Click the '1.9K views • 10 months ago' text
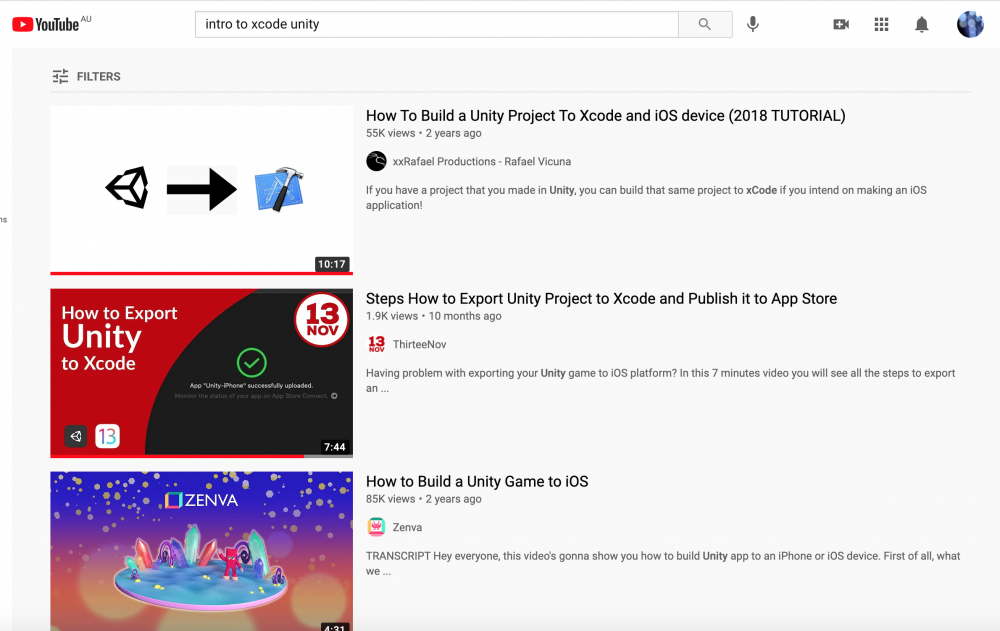 tap(434, 316)
